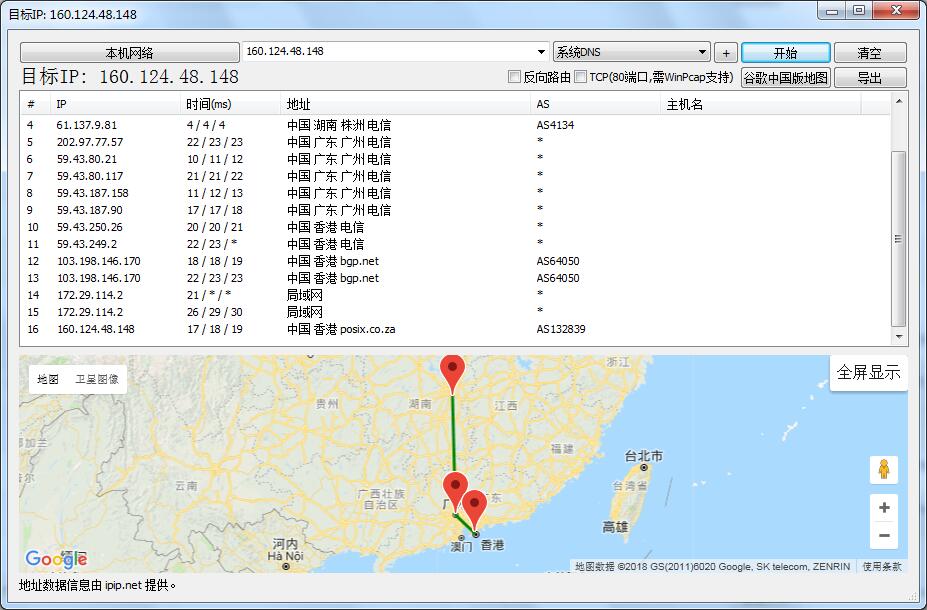Click the 开始 button
This screenshot has height=610, width=927.
click(x=785, y=53)
